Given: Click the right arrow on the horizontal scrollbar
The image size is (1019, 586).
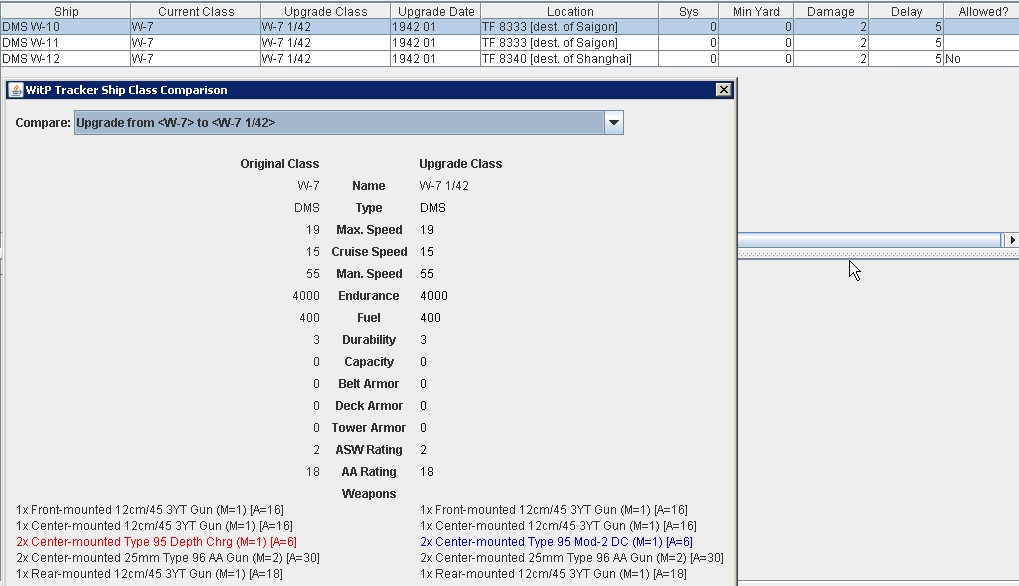Looking at the screenshot, I should (1012, 240).
